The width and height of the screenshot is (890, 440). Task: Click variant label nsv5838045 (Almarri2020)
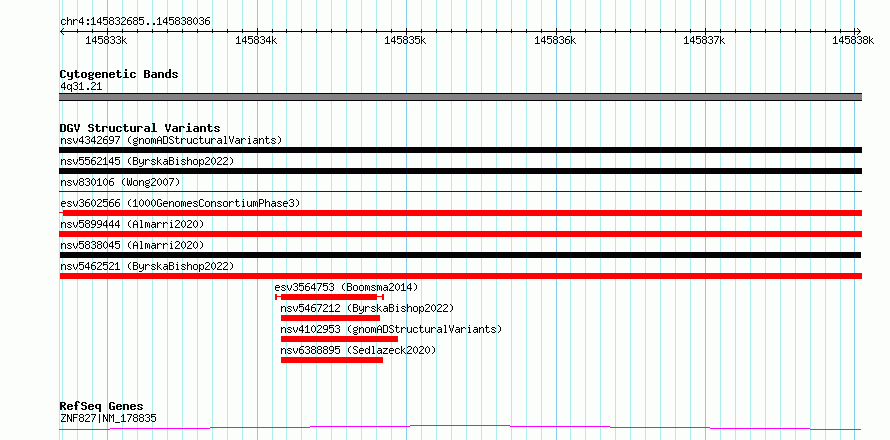pos(132,245)
